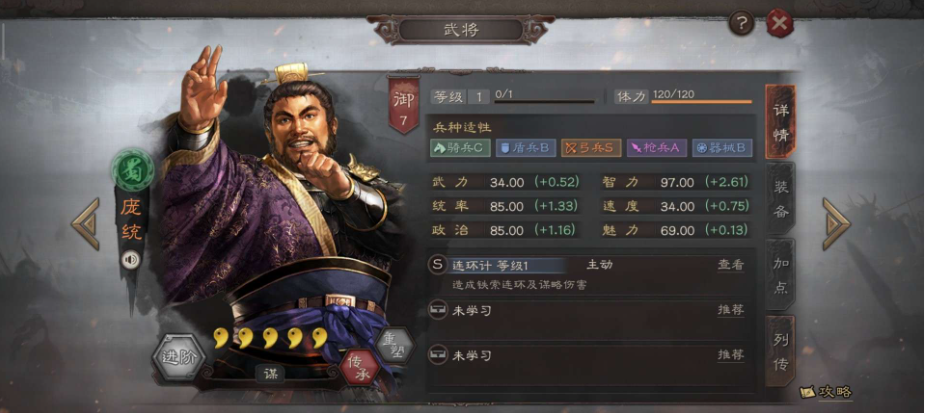Select the 弓兵S troop aptitude badge
Image resolution: width=925 pixels, height=413 pixels.
pos(591,148)
